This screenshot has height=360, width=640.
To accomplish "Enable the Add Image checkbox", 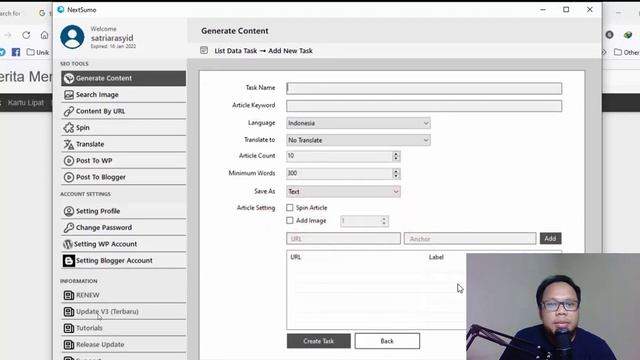I will 290,220.
